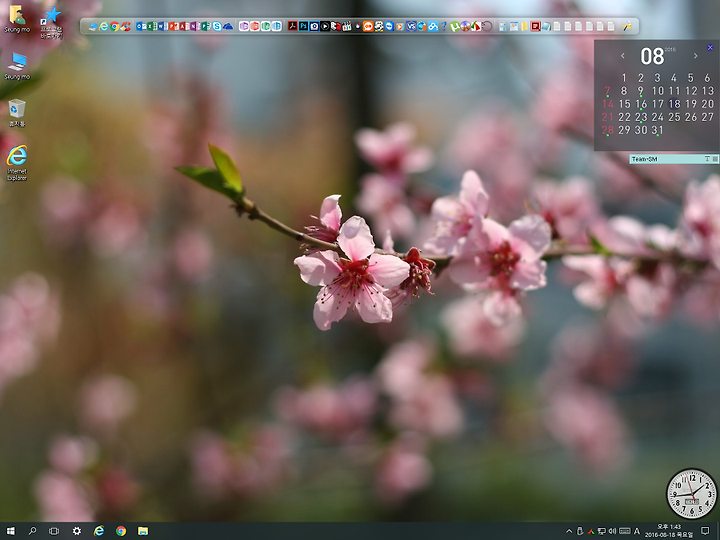720x540 pixels.
Task: Click the Safely Remove Hardware tray icon
Action: pyautogui.click(x=580, y=531)
